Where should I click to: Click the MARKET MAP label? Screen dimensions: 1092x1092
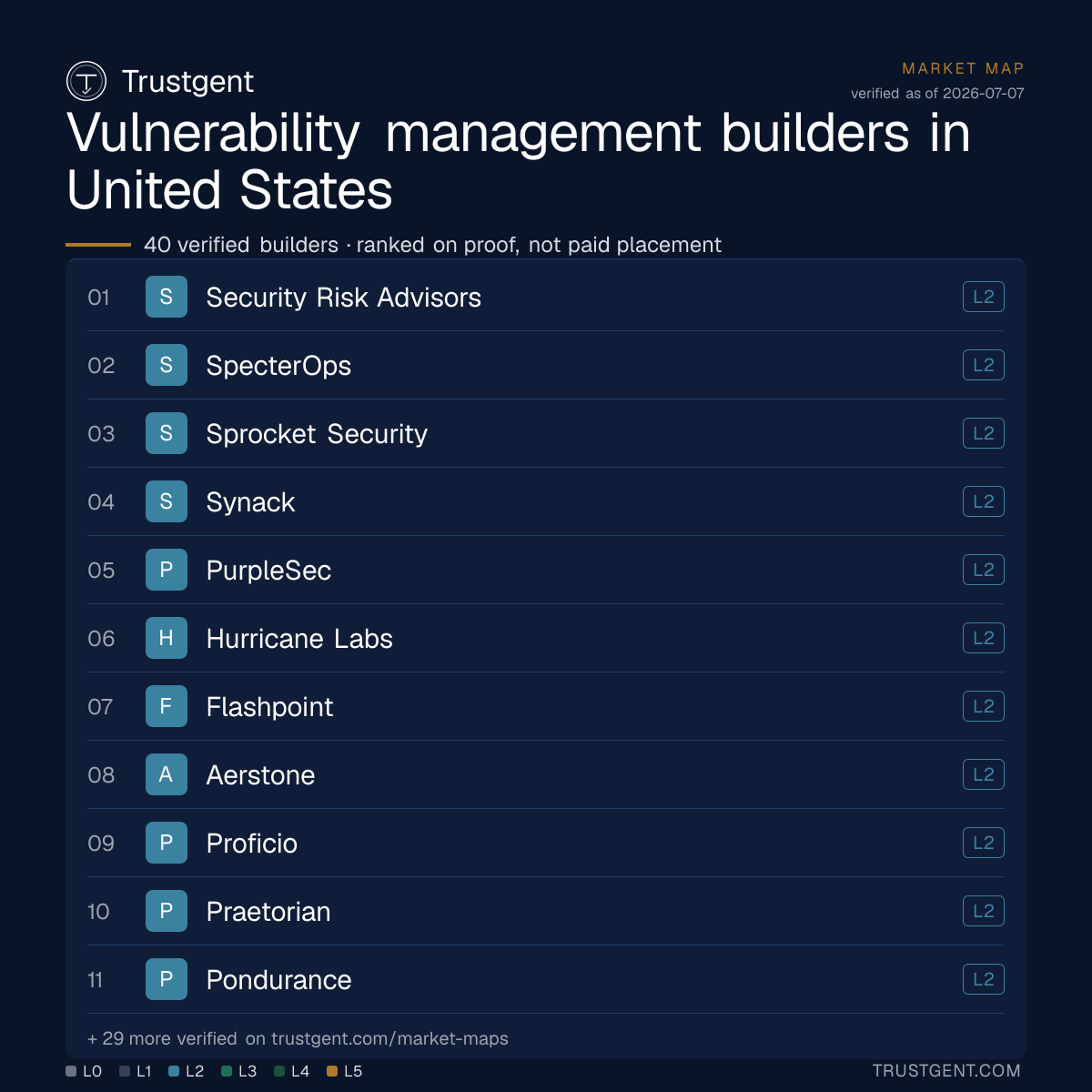pos(963,68)
